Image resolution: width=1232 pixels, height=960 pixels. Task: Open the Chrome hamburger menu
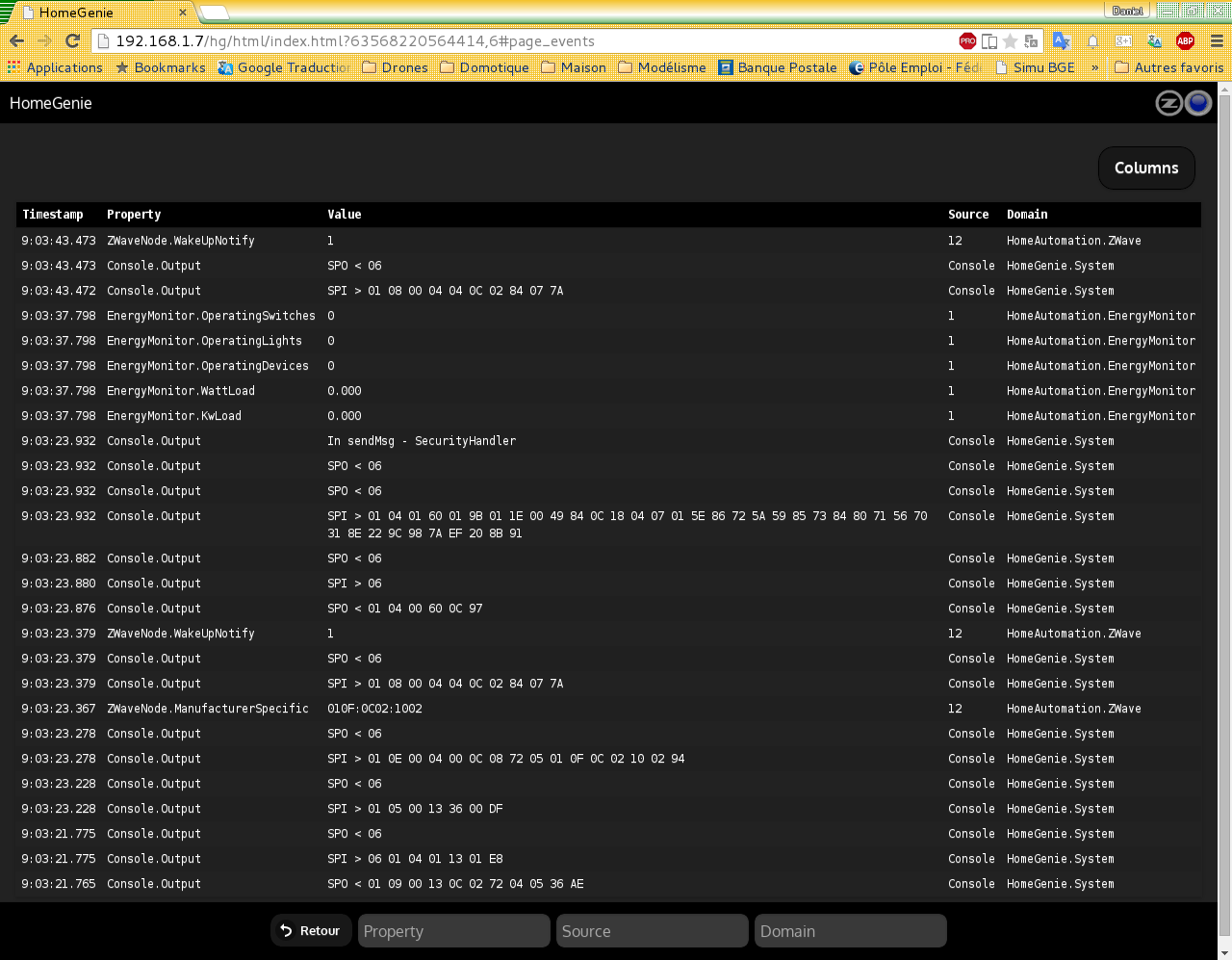pyautogui.click(x=1217, y=41)
